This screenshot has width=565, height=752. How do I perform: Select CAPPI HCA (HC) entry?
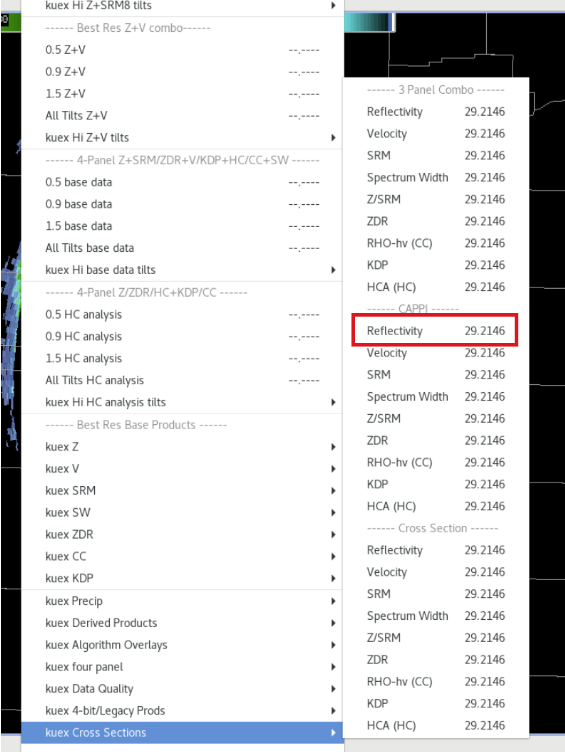pyautogui.click(x=436, y=506)
